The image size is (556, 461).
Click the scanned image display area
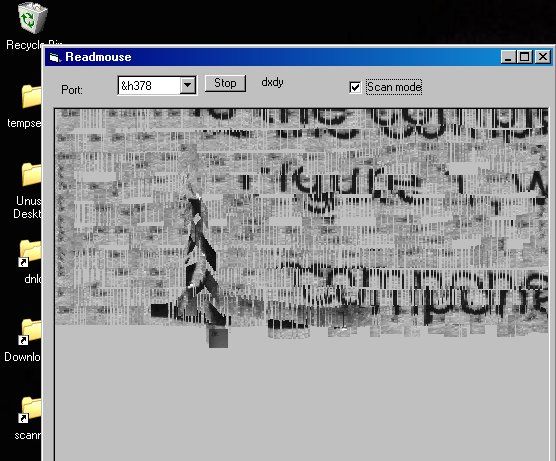click(301, 284)
